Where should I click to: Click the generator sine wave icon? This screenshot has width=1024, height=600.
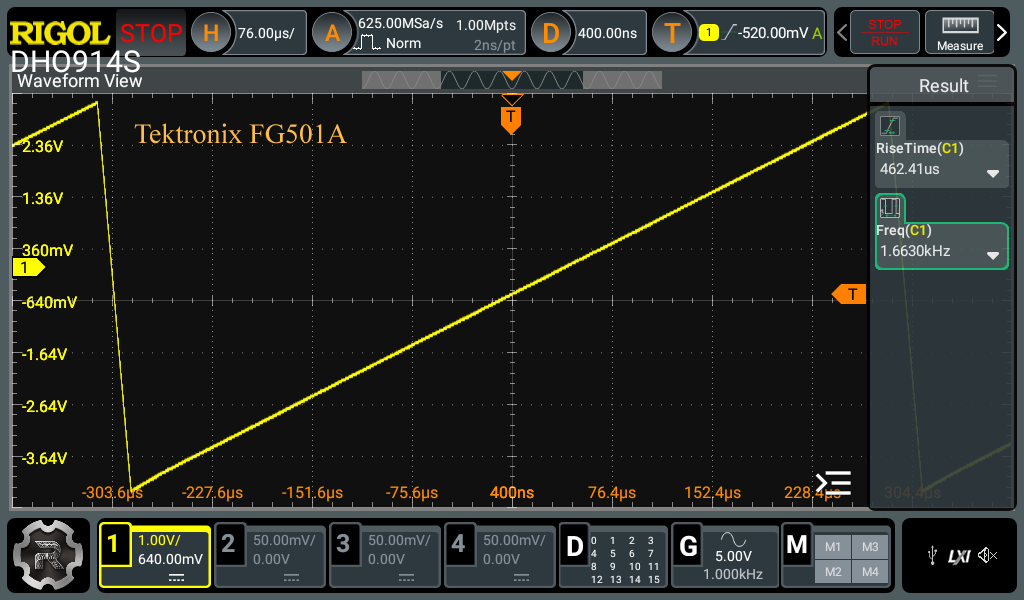pyautogui.click(x=733, y=539)
